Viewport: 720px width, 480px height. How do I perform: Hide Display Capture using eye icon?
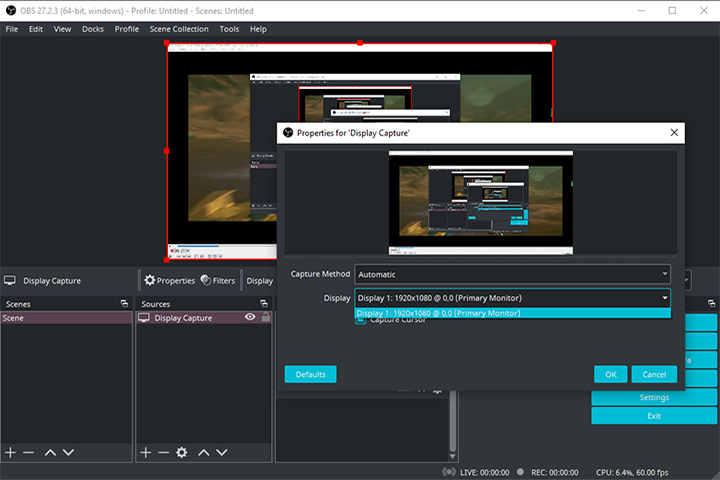pos(250,318)
